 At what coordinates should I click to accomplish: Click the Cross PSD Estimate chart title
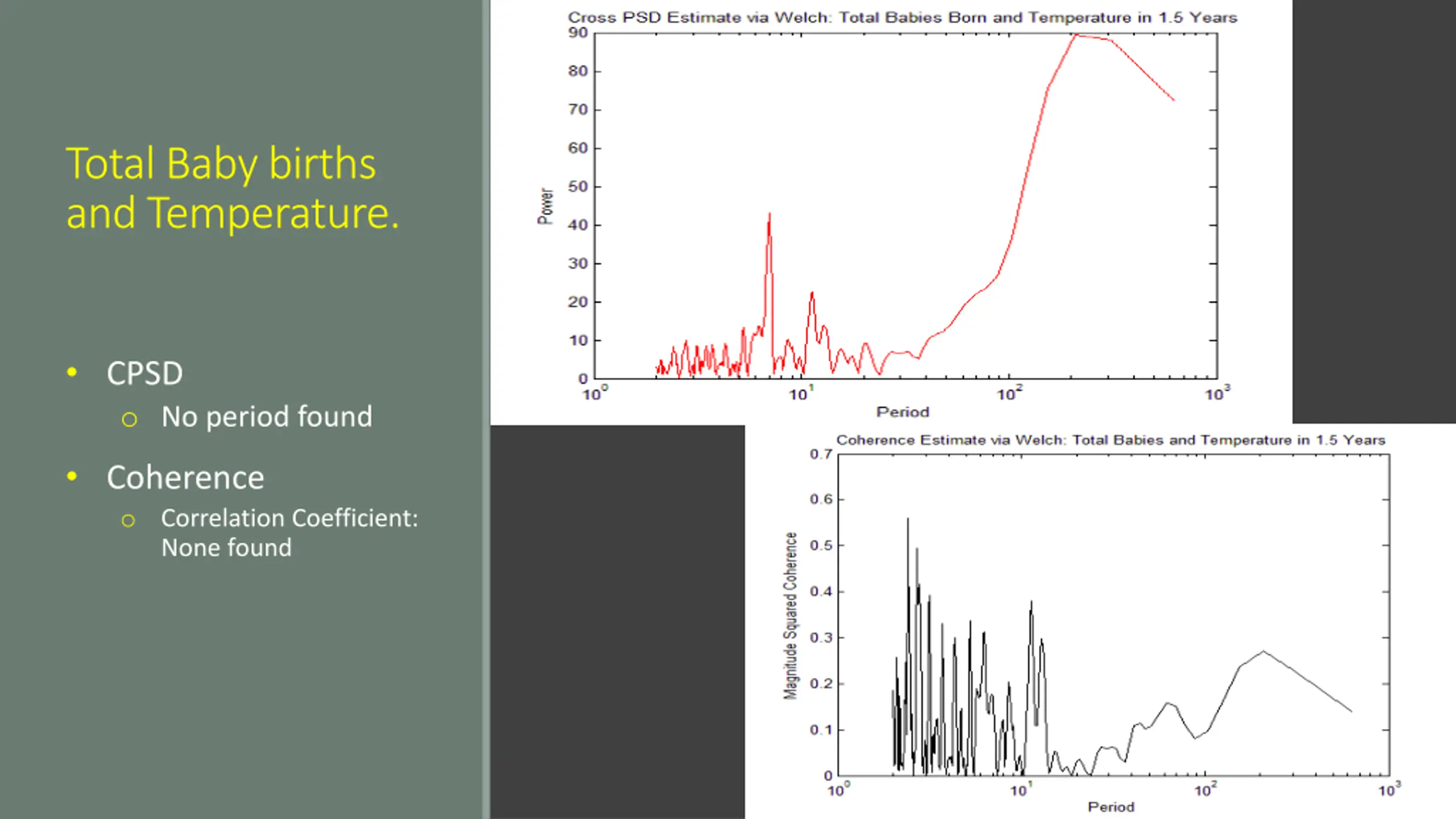click(x=902, y=18)
